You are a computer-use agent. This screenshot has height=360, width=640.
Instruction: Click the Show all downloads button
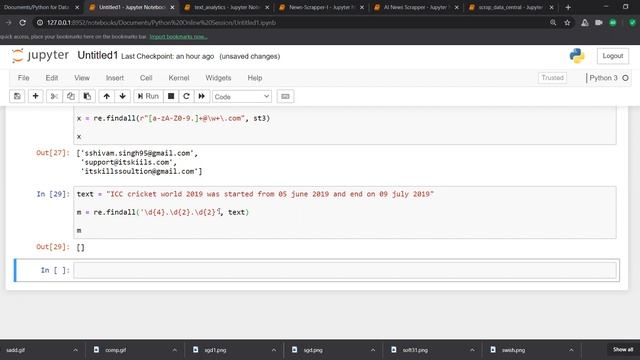tap(622, 350)
